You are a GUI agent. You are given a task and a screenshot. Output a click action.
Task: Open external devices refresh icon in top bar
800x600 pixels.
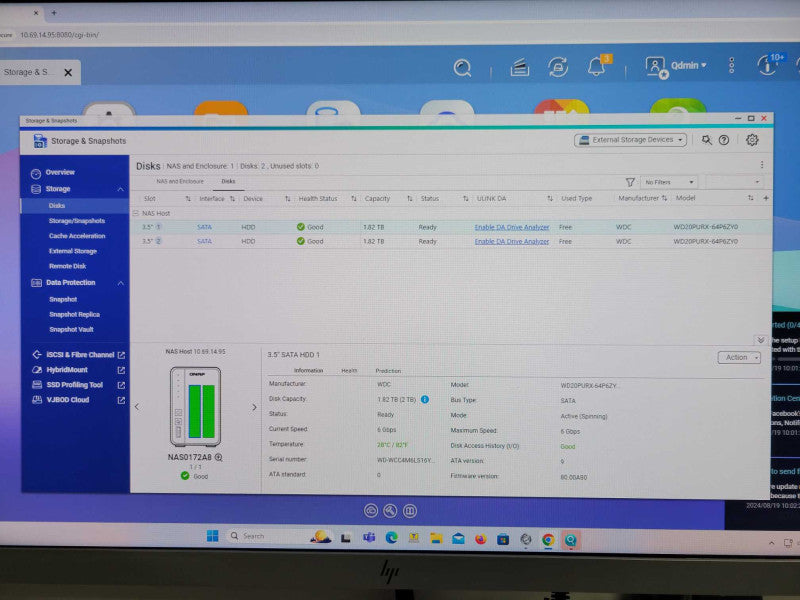[558, 67]
